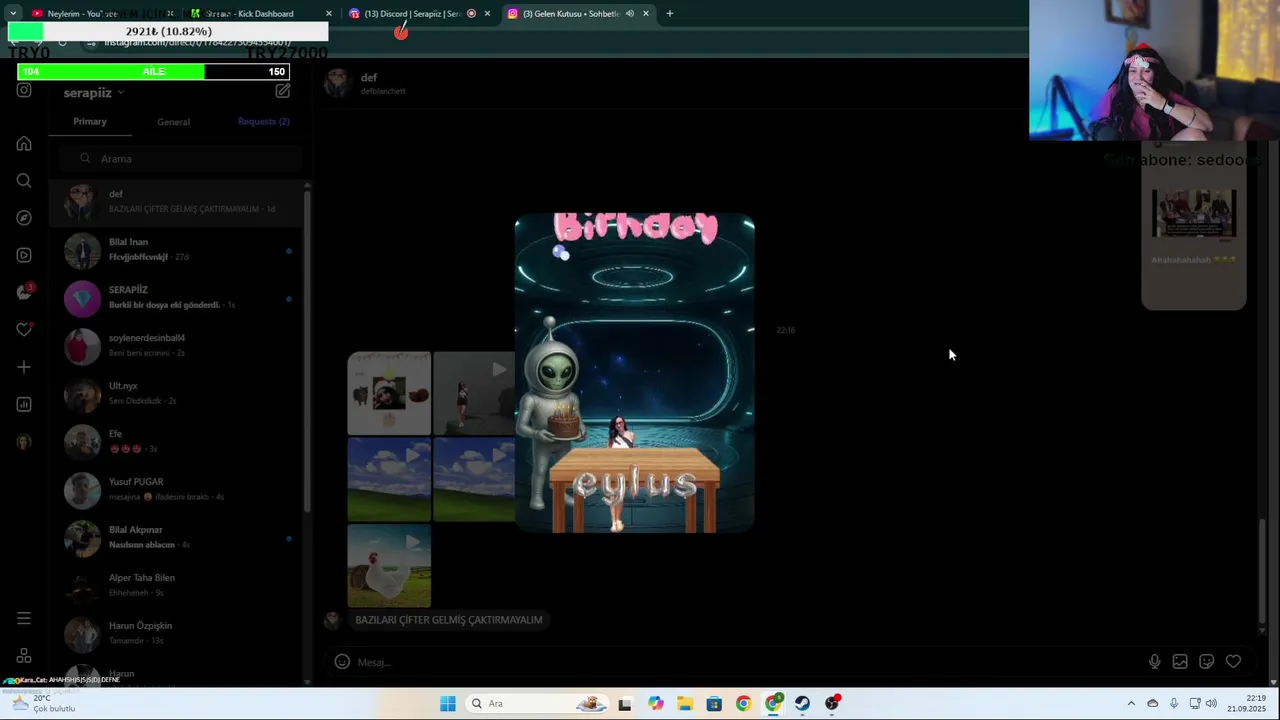1280x720 pixels.
Task: Open the Reels icon in sidebar
Action: click(x=24, y=255)
